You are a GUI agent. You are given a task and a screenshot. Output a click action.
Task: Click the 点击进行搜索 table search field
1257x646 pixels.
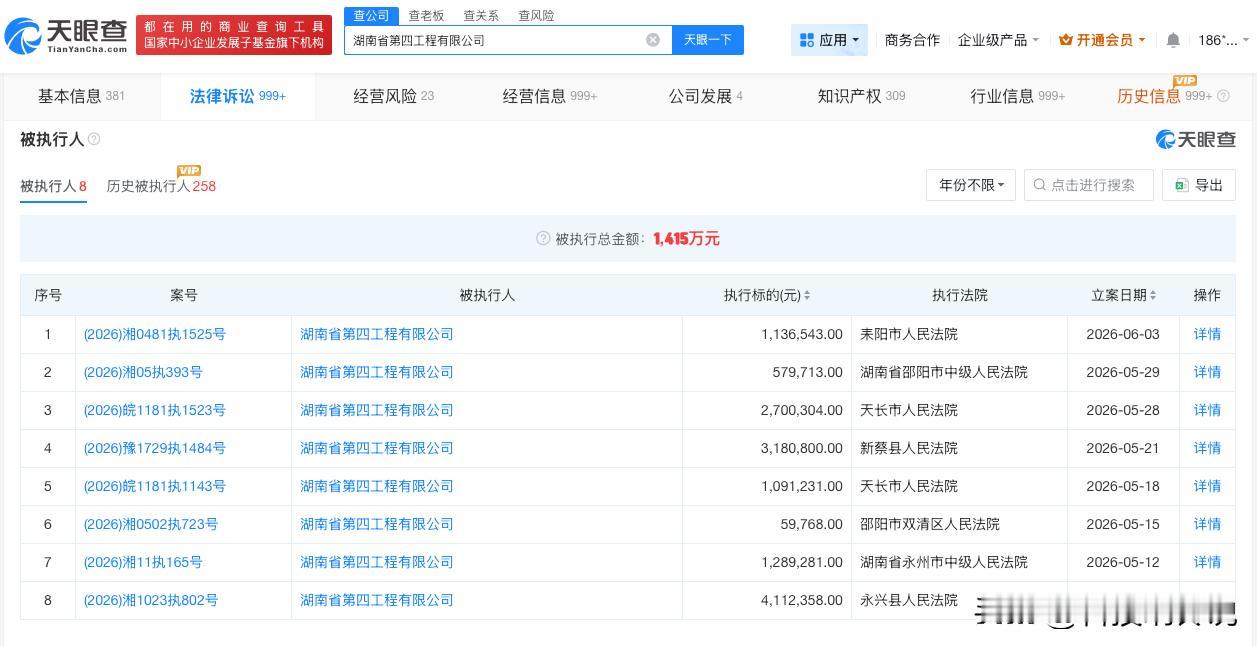point(1089,185)
